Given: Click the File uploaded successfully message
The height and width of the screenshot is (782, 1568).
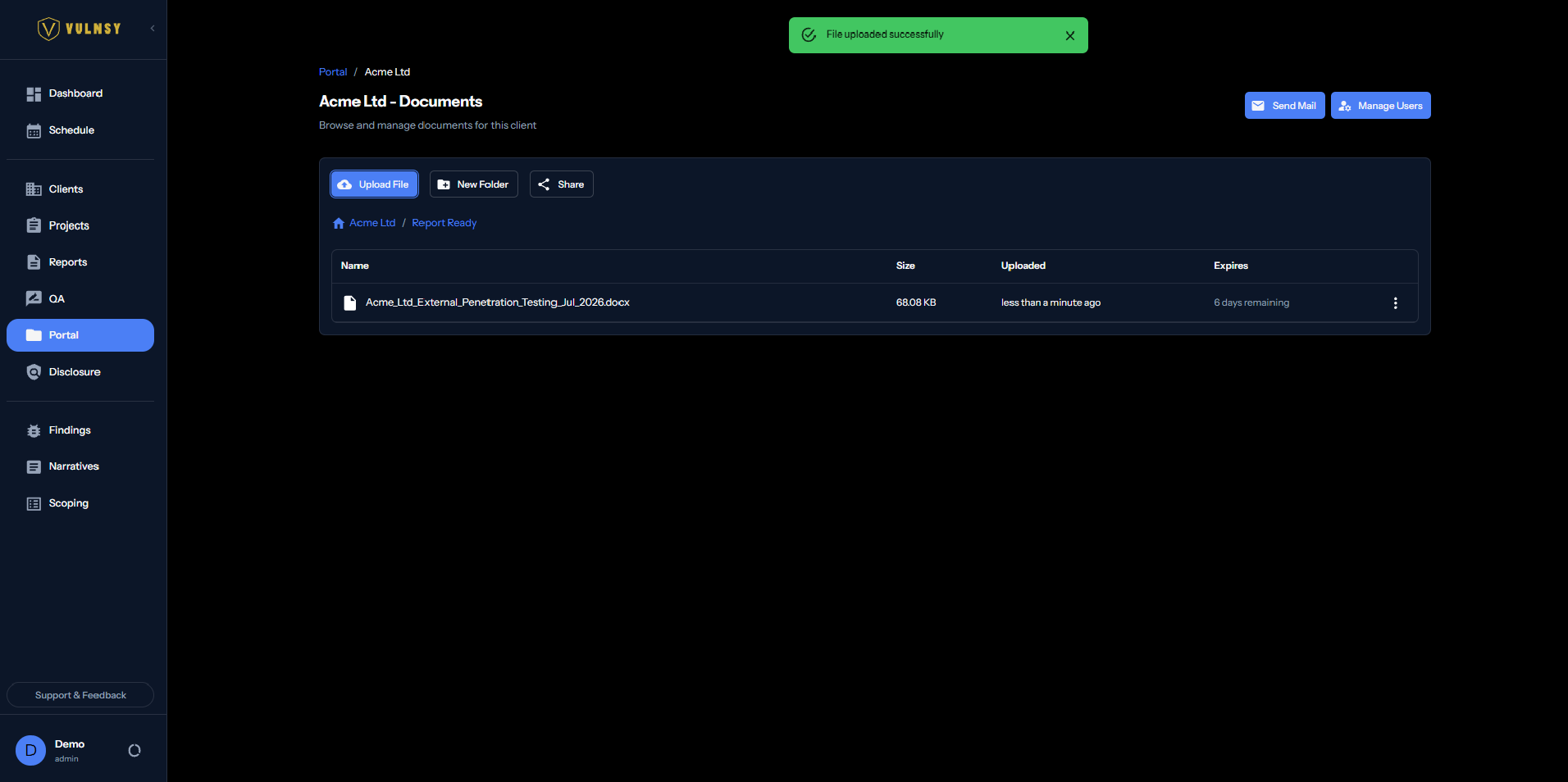Looking at the screenshot, I should [x=885, y=34].
